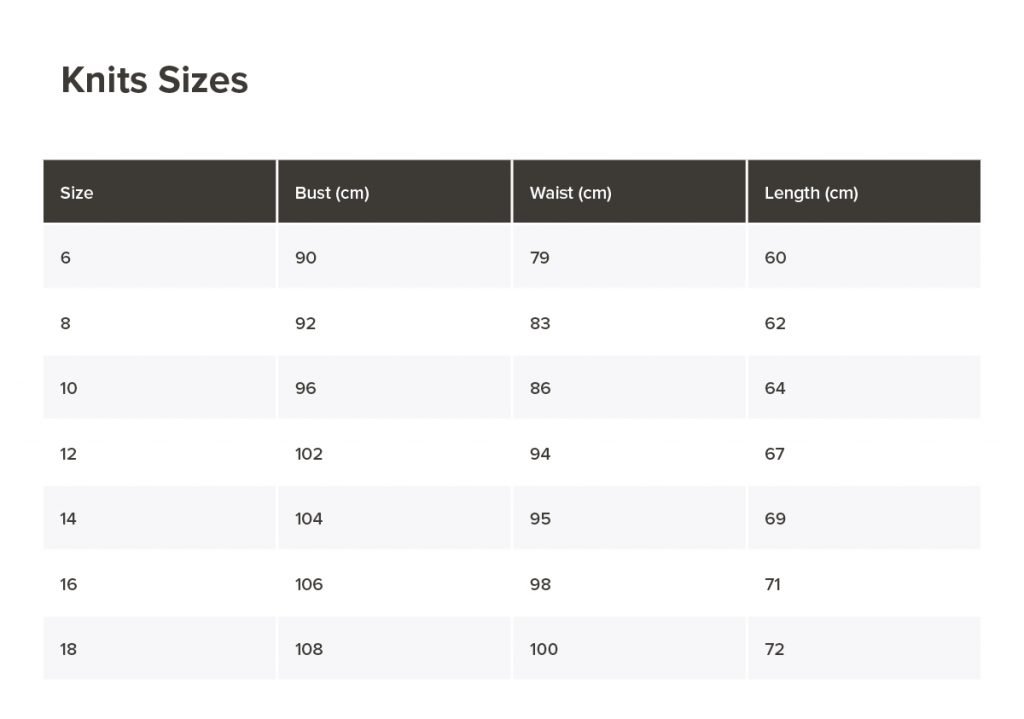Click bust value 90 for size 6
Viewport: 1024px width, 719px height.
(x=306, y=257)
